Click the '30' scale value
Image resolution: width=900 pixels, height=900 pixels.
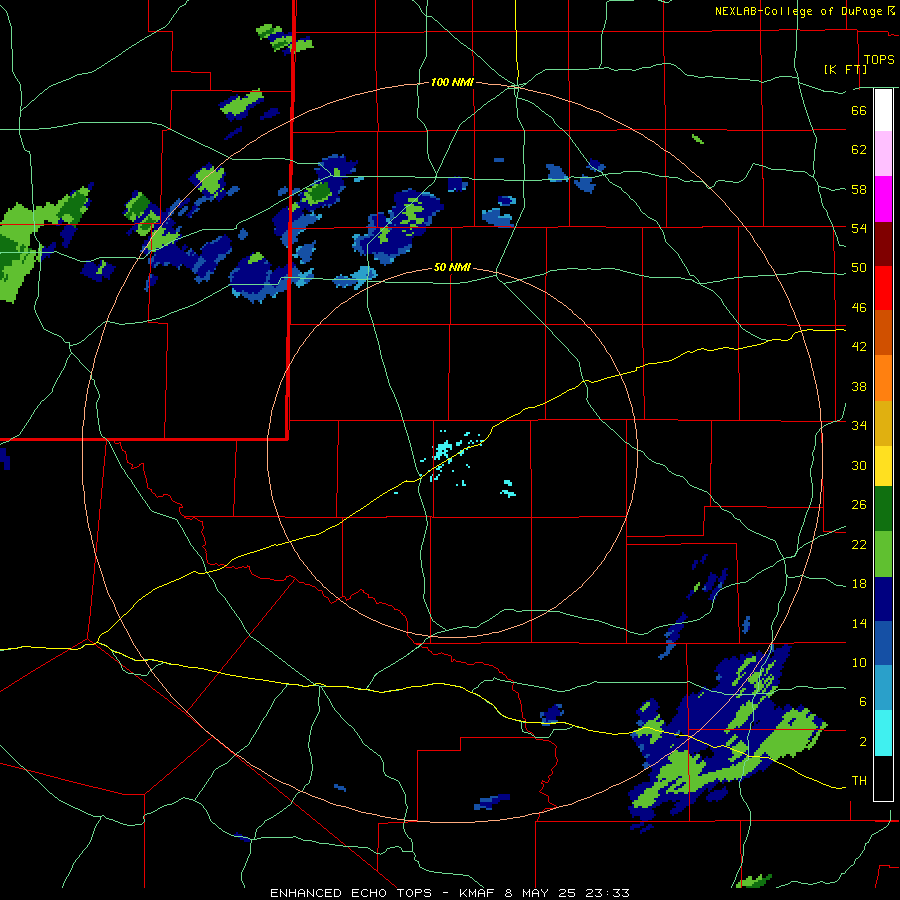pos(859,465)
